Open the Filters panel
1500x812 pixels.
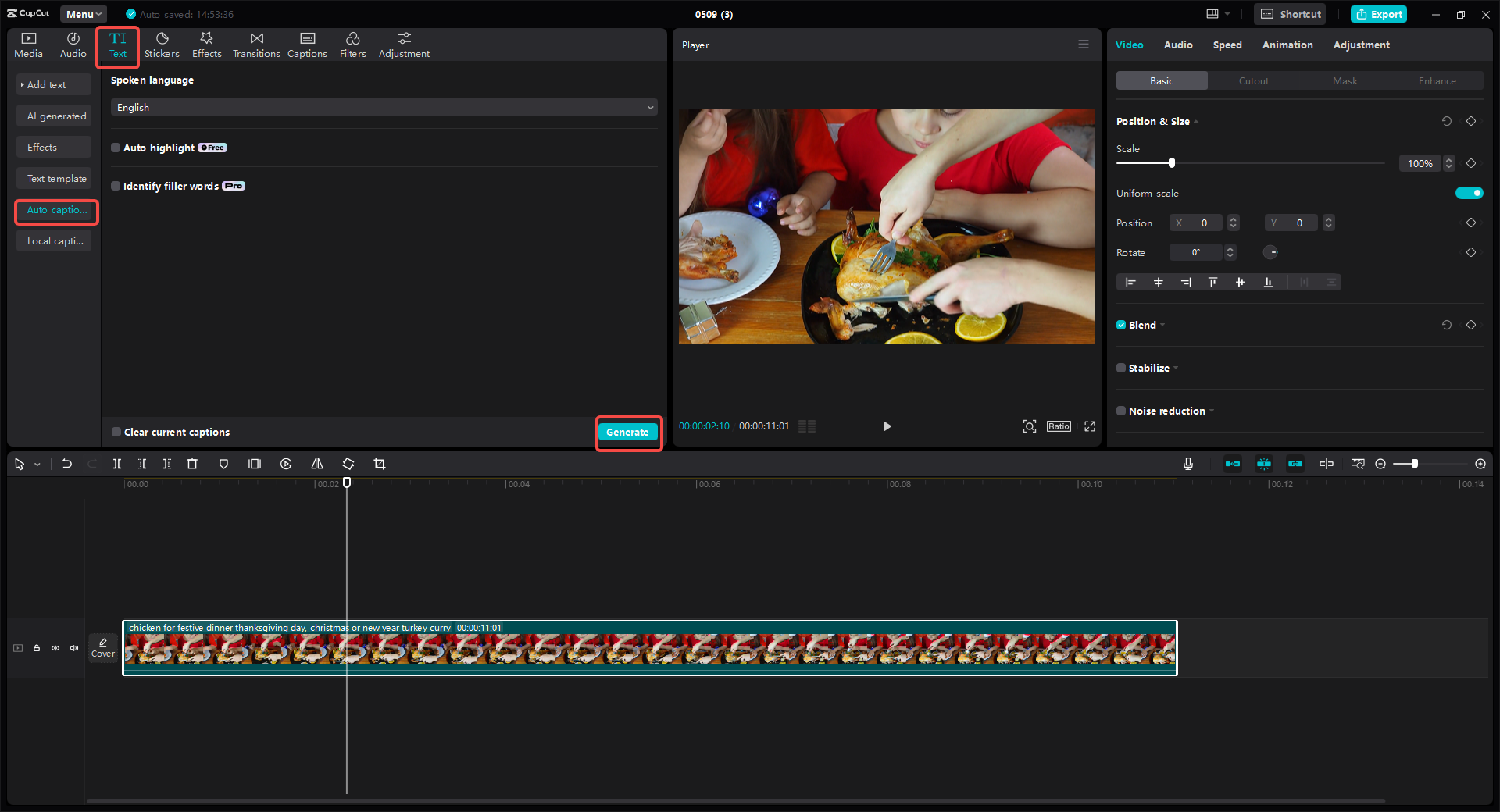point(352,44)
